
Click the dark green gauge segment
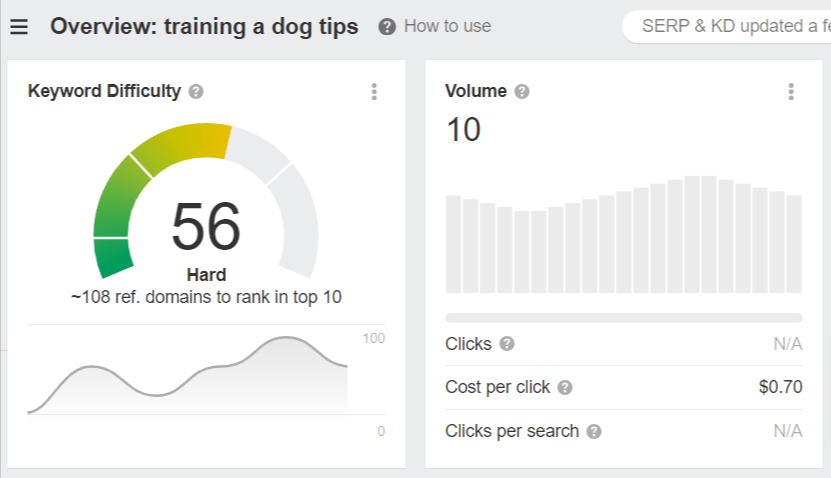pos(113,258)
